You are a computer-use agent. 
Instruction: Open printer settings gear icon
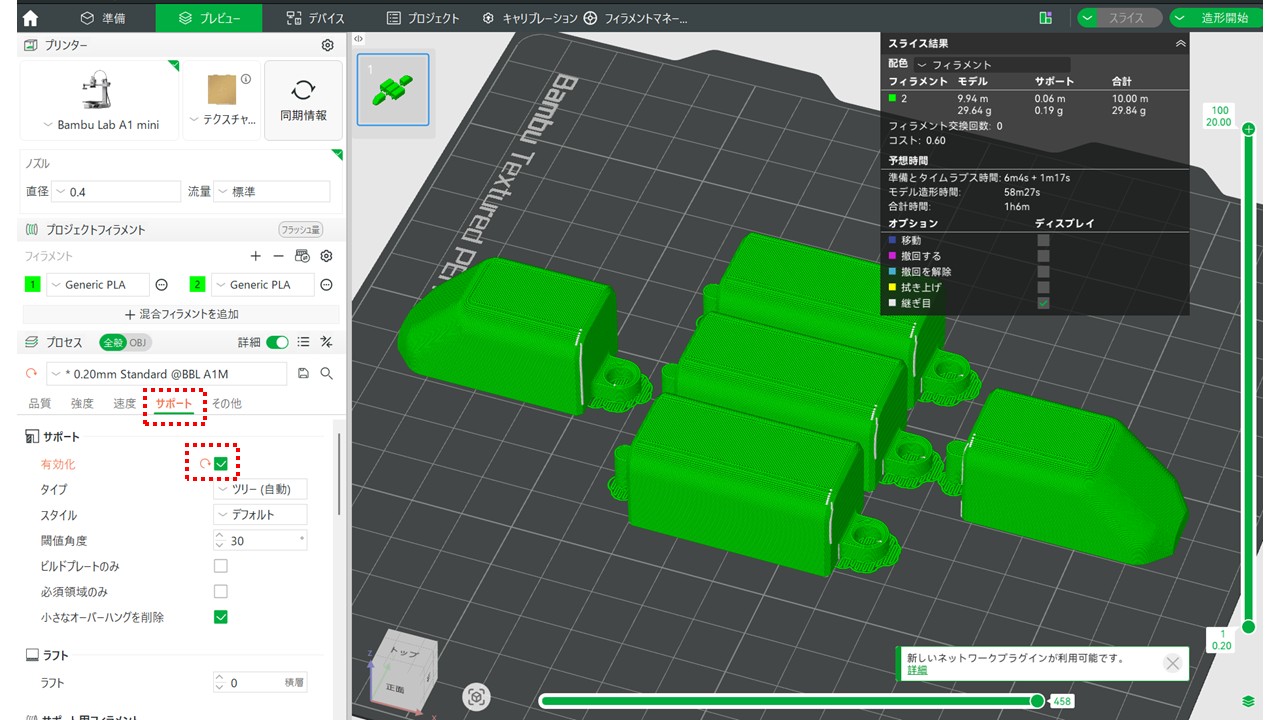(x=327, y=45)
